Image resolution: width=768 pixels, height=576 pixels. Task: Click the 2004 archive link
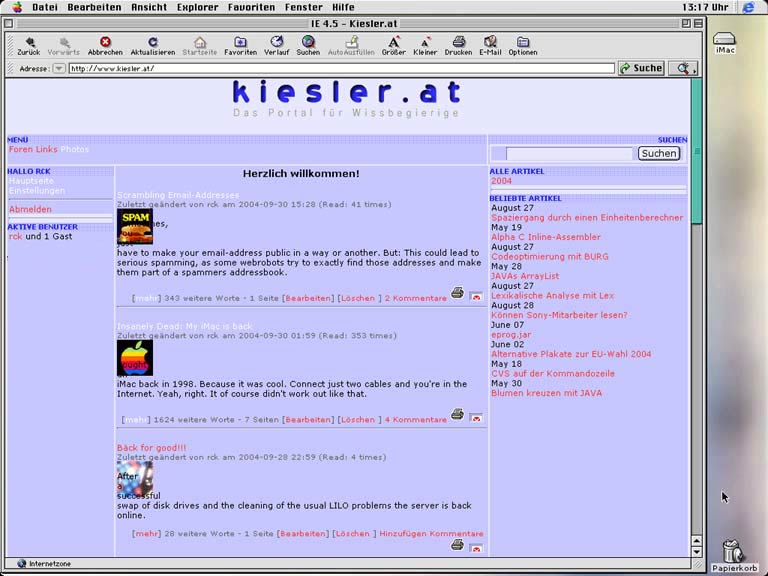point(501,181)
